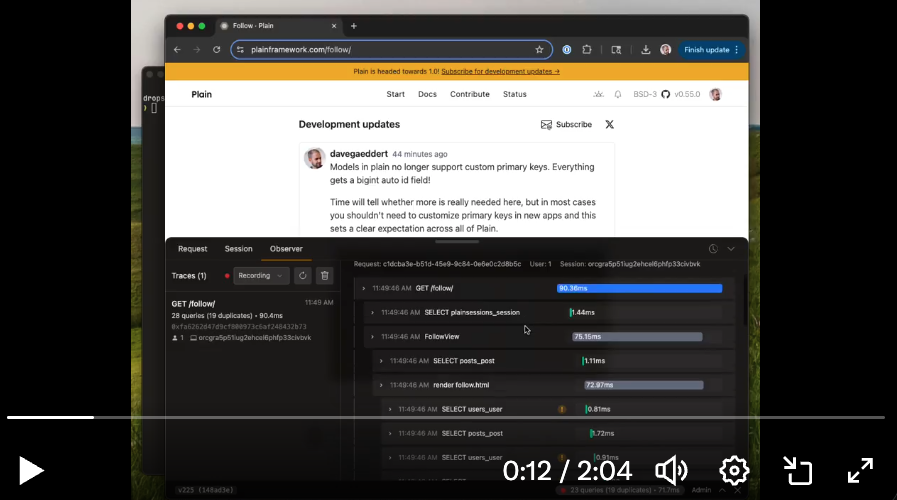Open Start in site navigation

pyautogui.click(x=395, y=94)
